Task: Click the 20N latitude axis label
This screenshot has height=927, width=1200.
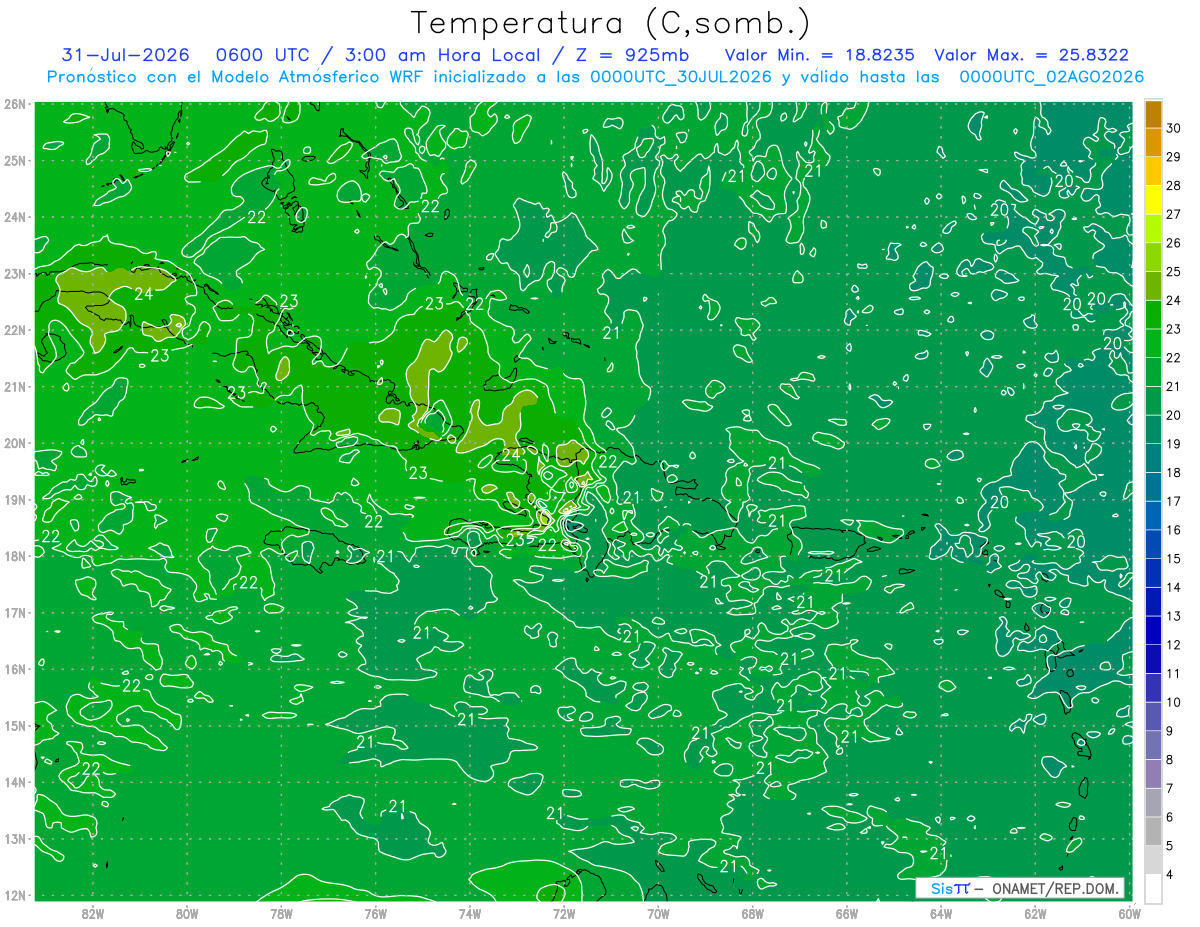Action: point(14,443)
